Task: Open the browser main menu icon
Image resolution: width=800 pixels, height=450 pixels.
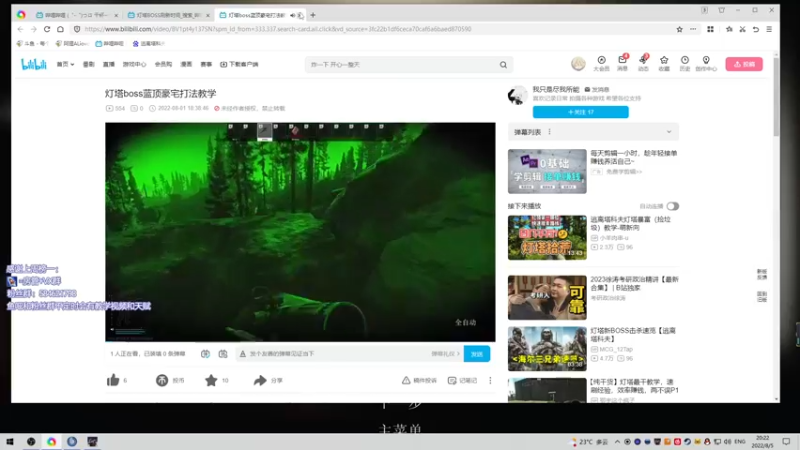Action: pyautogui.click(x=769, y=29)
